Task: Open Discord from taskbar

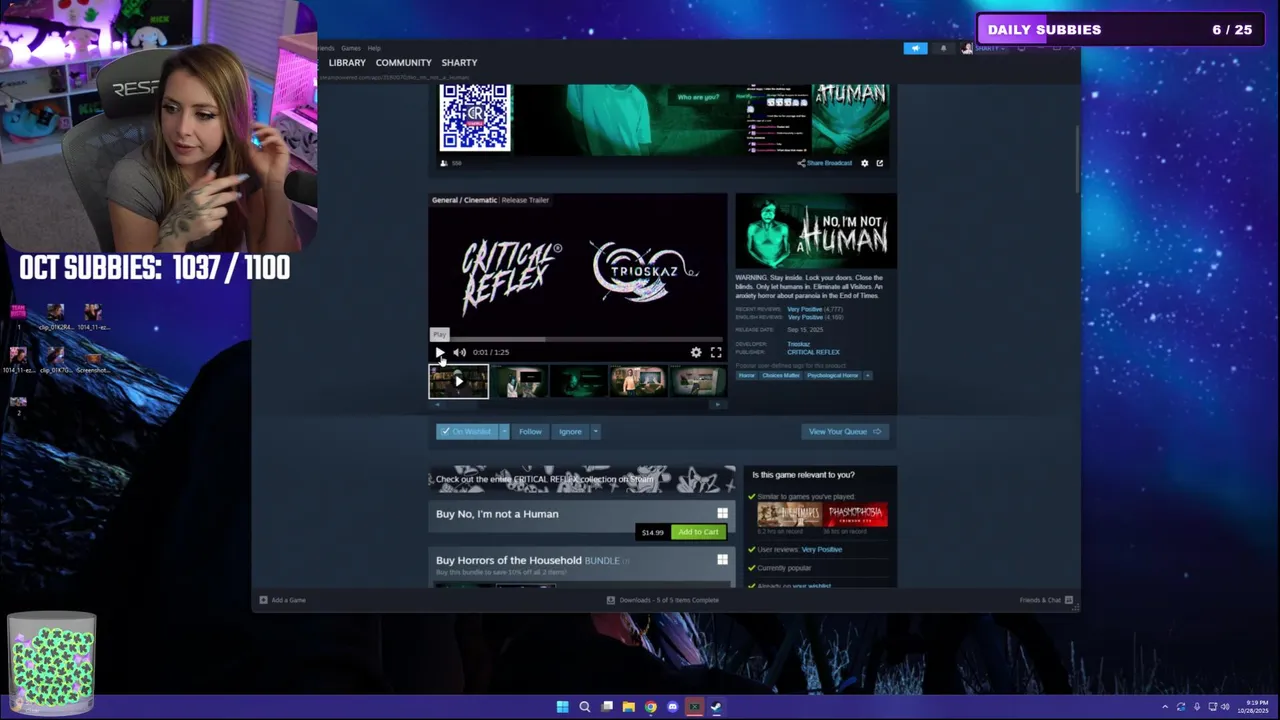Action: (x=672, y=707)
